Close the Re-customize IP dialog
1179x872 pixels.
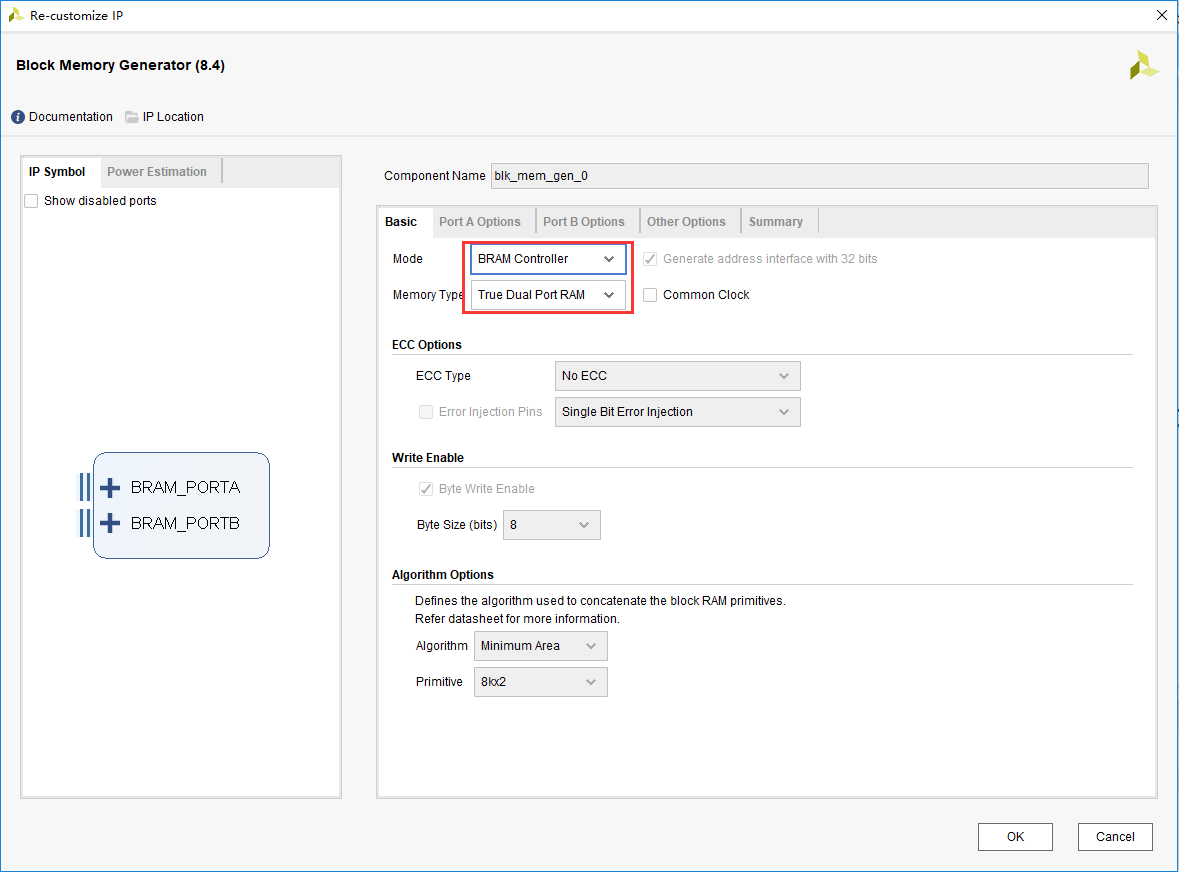click(1162, 15)
